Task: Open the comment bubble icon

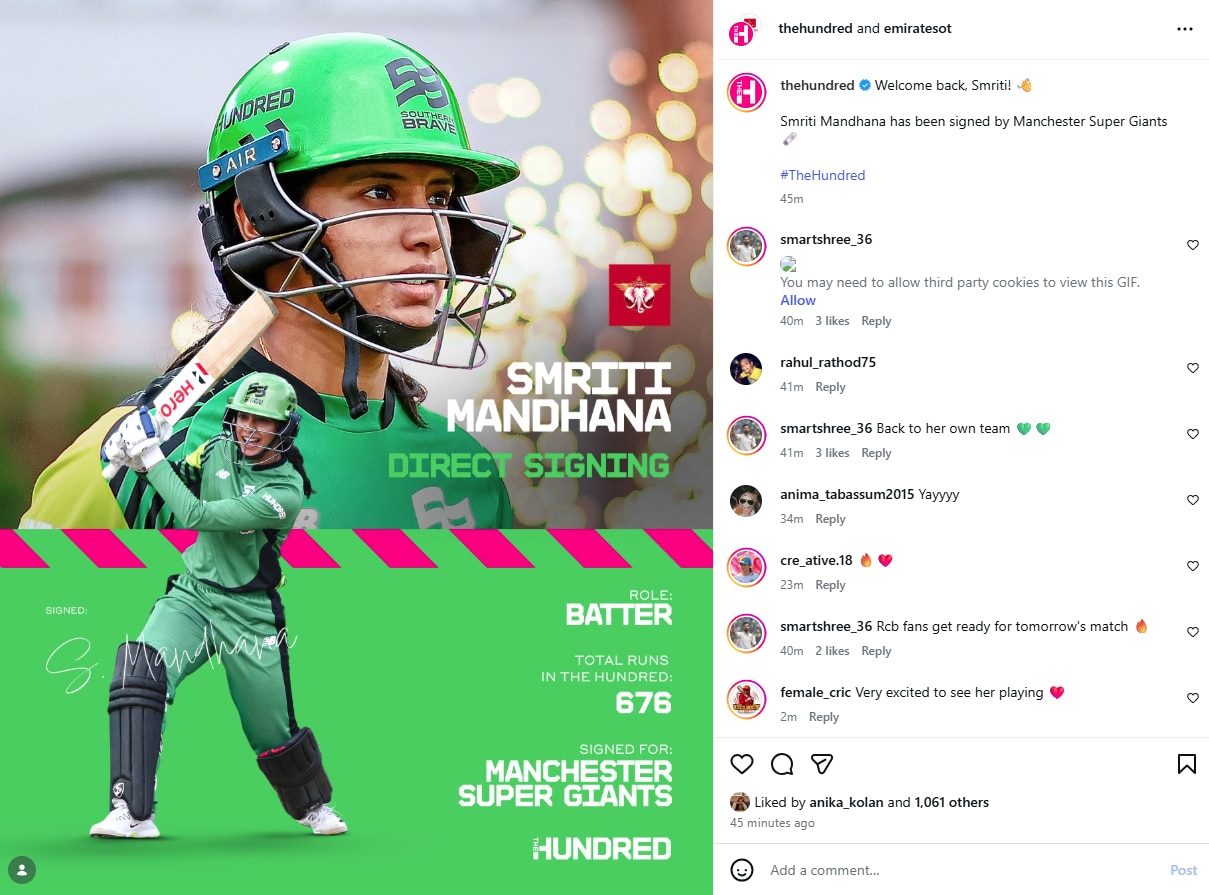Action: coord(782,764)
